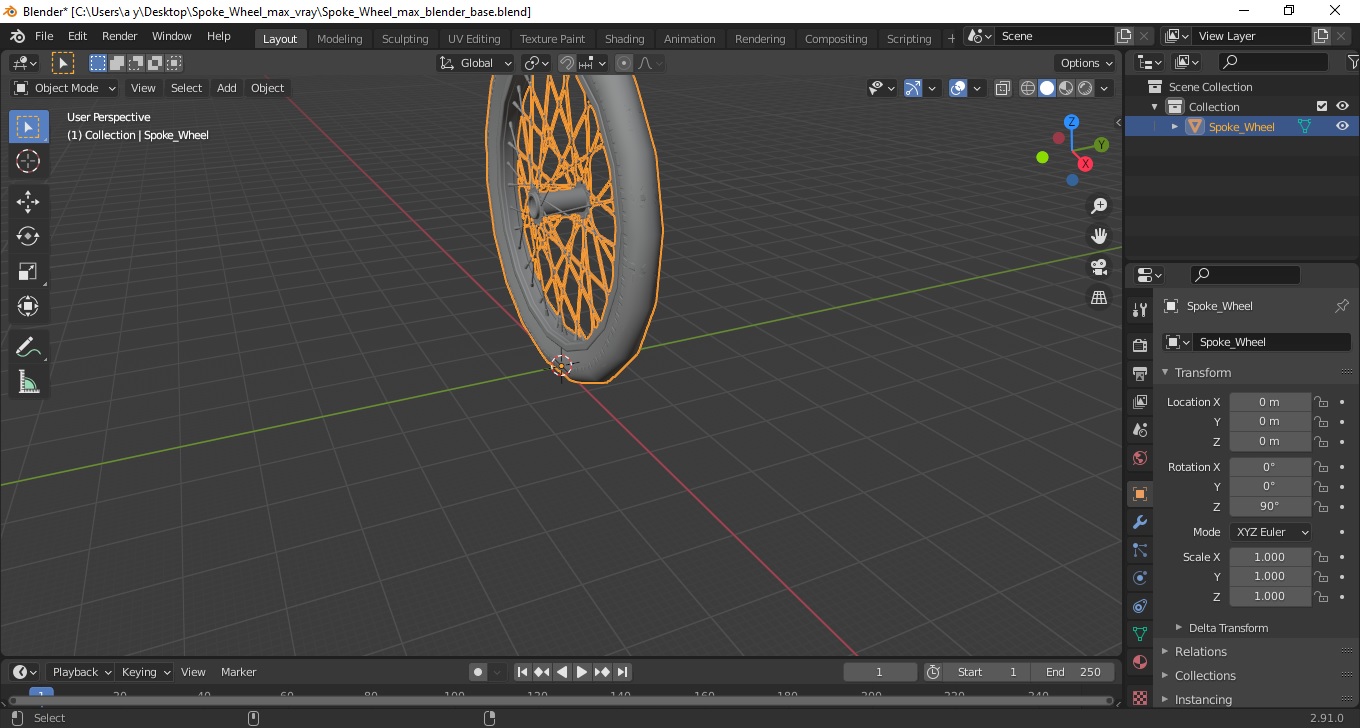This screenshot has width=1360, height=728.
Task: Open Texture properties checker tab
Action: click(x=1139, y=697)
